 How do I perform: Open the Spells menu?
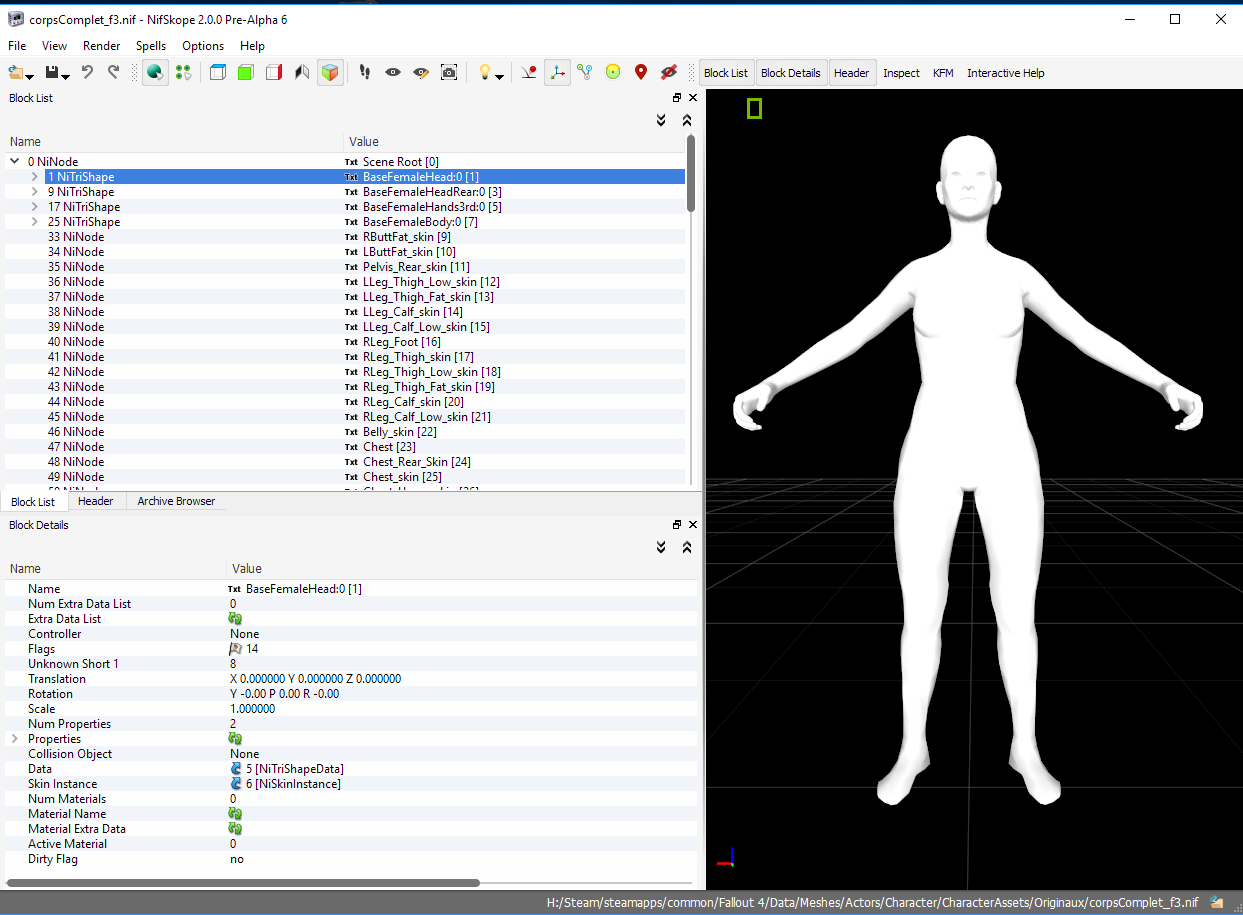click(151, 46)
